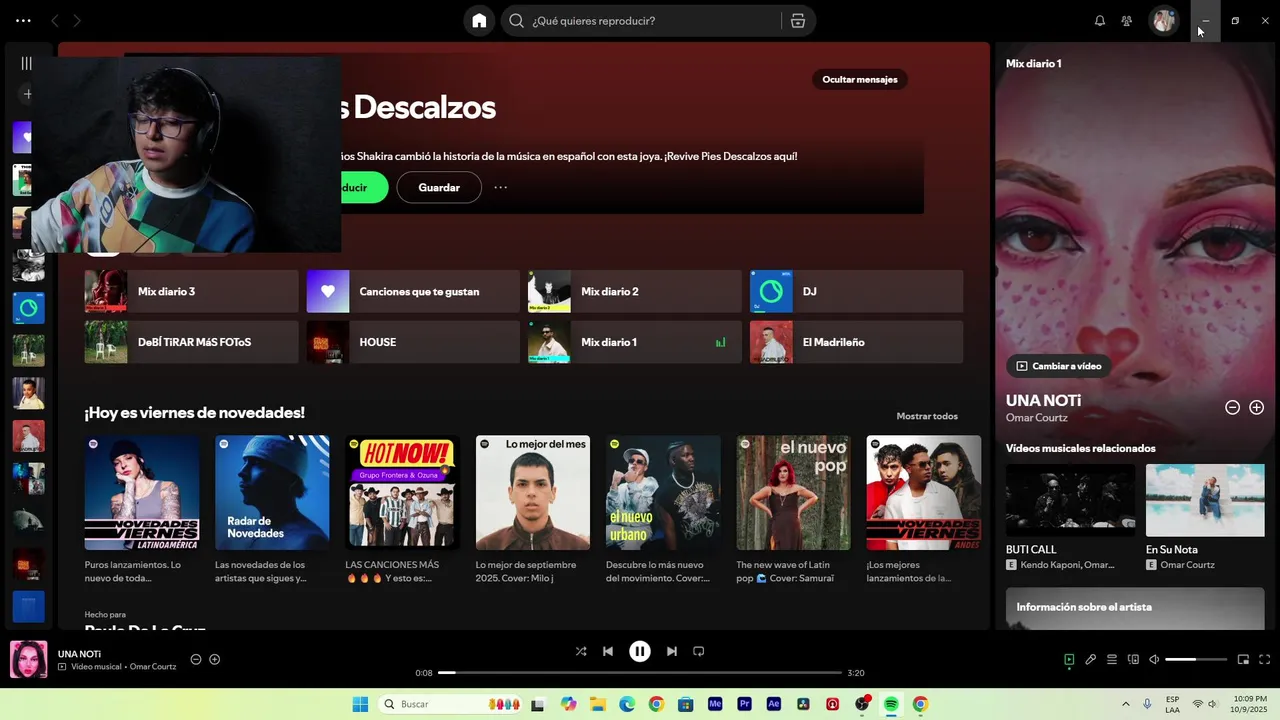This screenshot has height=720, width=1280.
Task: Open the miniplayer icon
Action: coord(1243,659)
